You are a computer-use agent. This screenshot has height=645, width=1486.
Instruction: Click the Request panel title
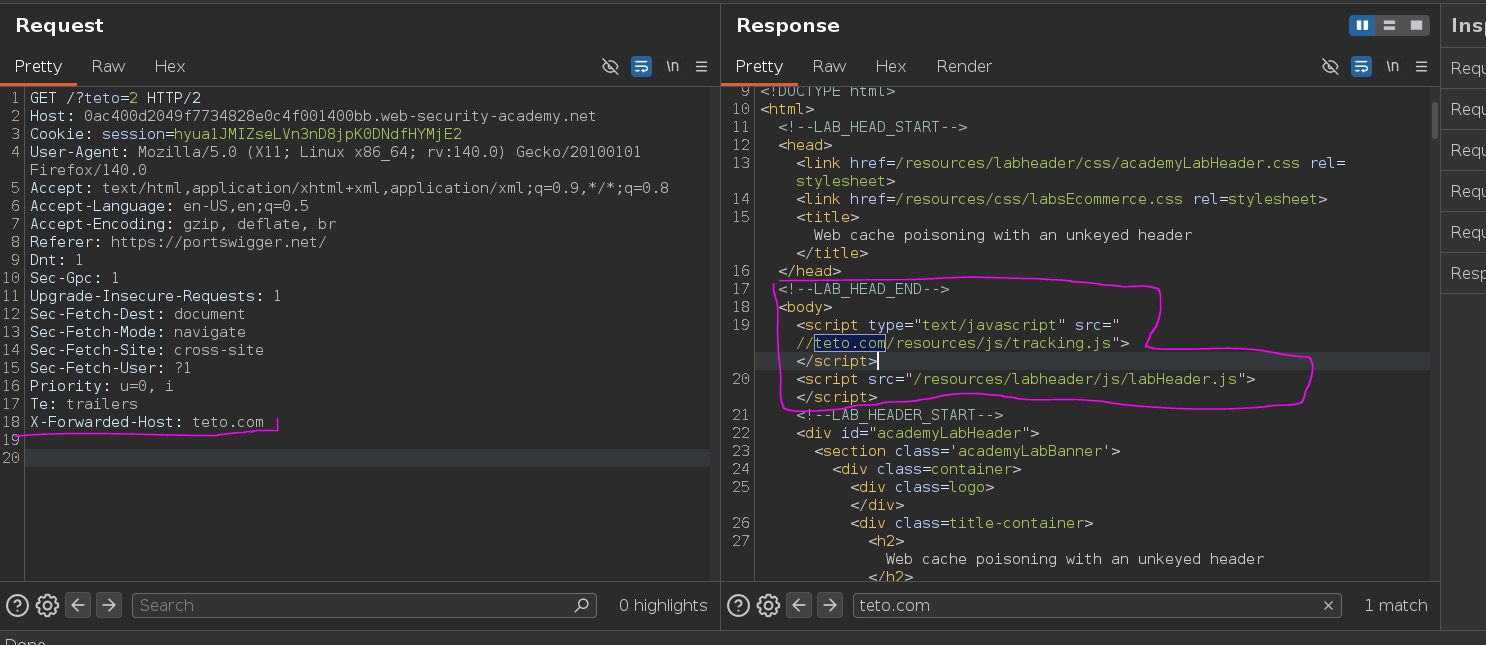pos(59,25)
